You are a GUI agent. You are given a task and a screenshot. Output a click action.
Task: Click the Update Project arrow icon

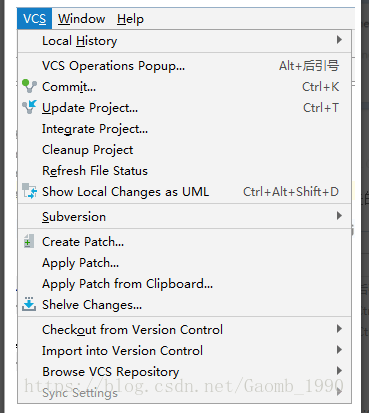[x=29, y=107]
